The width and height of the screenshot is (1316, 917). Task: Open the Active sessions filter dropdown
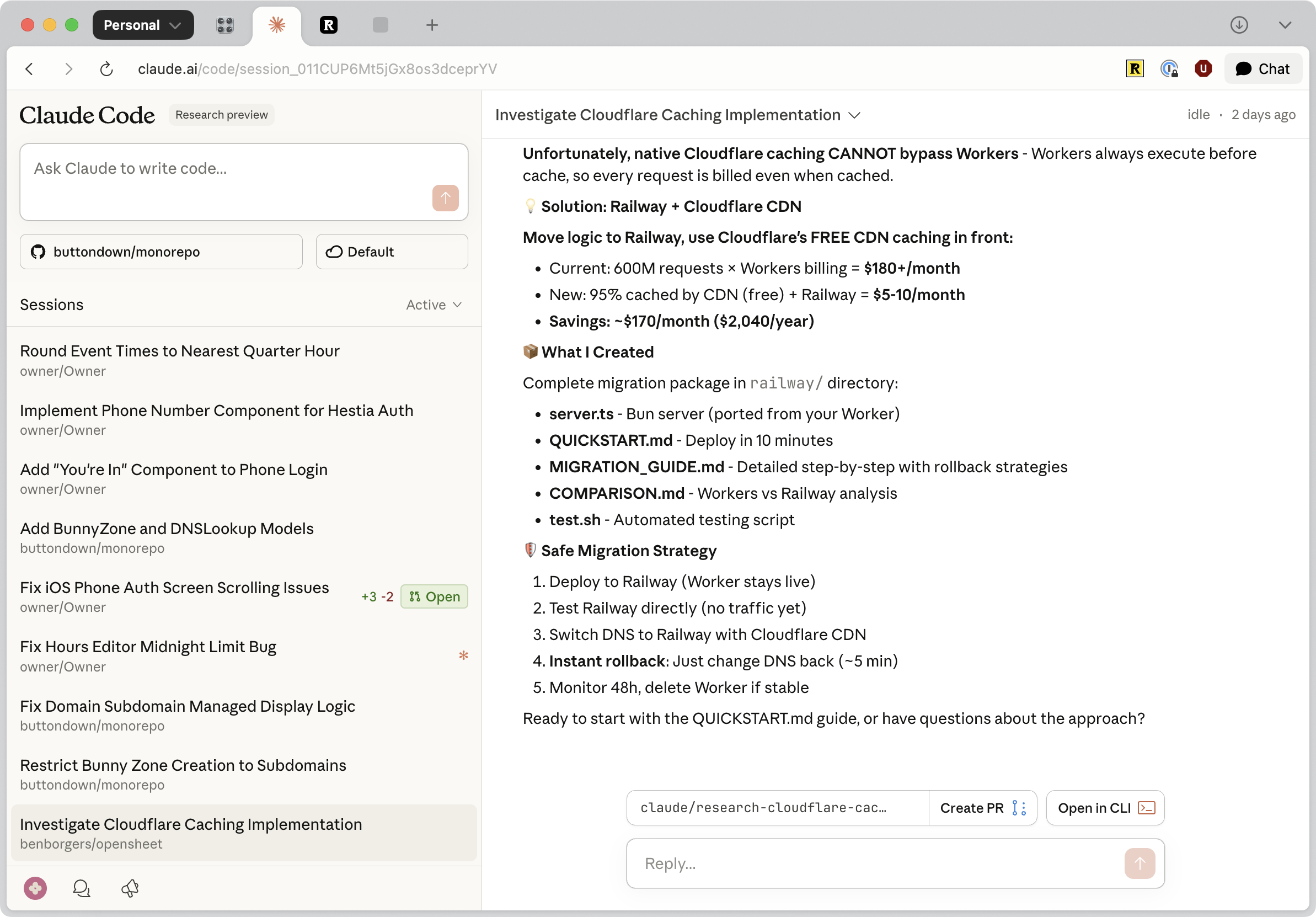[434, 305]
